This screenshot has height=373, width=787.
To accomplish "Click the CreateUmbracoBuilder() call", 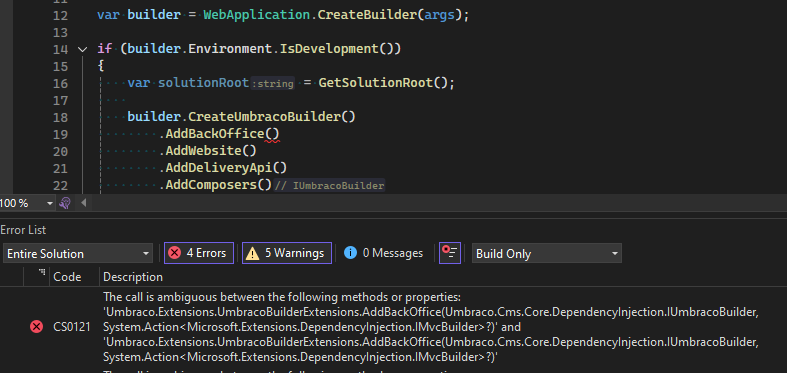I will pyautogui.click(x=272, y=116).
